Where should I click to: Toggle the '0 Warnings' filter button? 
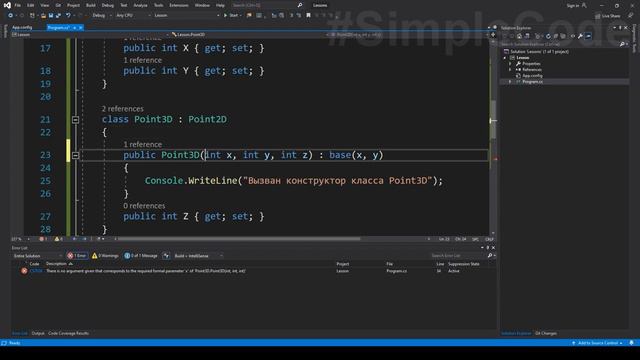click(x=105, y=256)
